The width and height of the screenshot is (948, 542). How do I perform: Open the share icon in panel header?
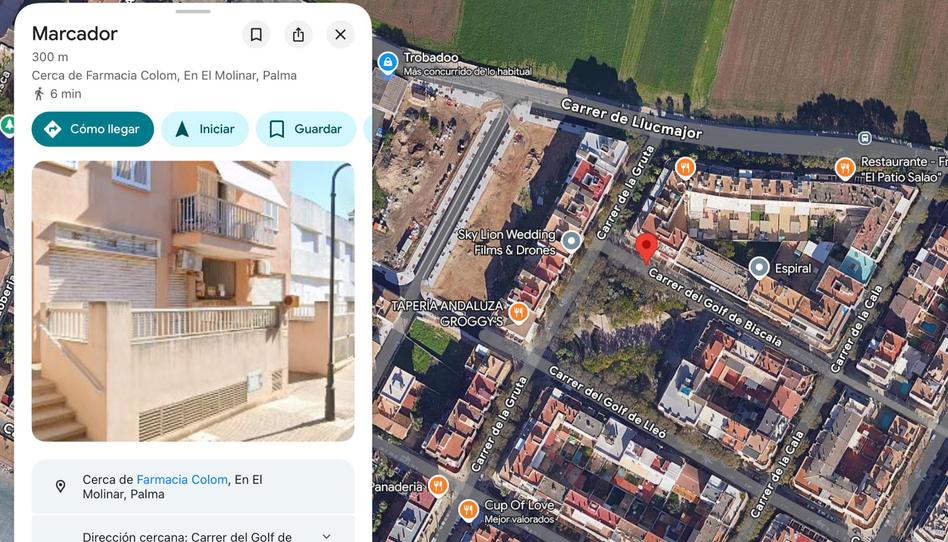click(298, 34)
